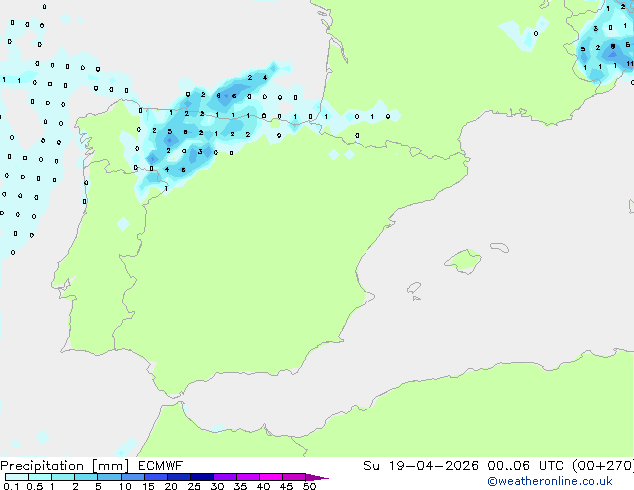Viewport: 634px width, 490px height.
Task: Click the '45' legend scale label
Action: click(x=286, y=486)
